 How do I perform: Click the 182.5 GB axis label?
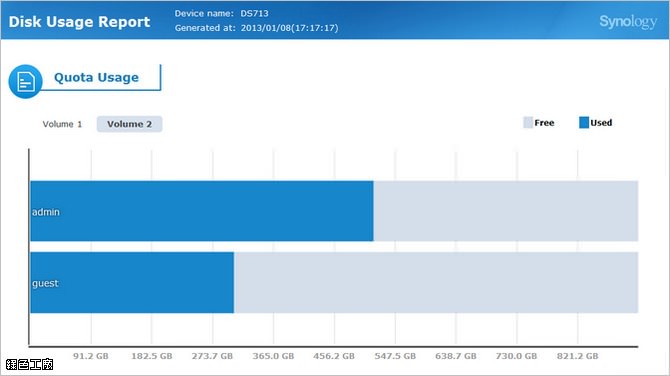click(152, 356)
